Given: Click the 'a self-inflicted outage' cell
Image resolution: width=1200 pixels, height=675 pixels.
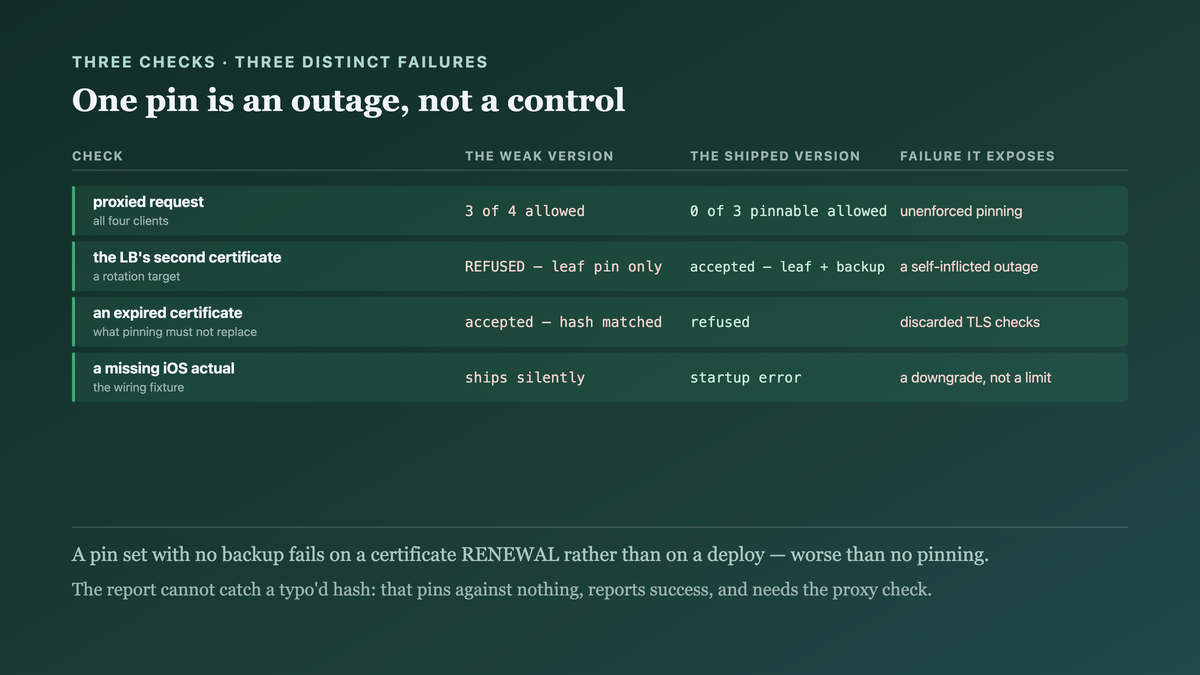Looking at the screenshot, I should [969, 267].
